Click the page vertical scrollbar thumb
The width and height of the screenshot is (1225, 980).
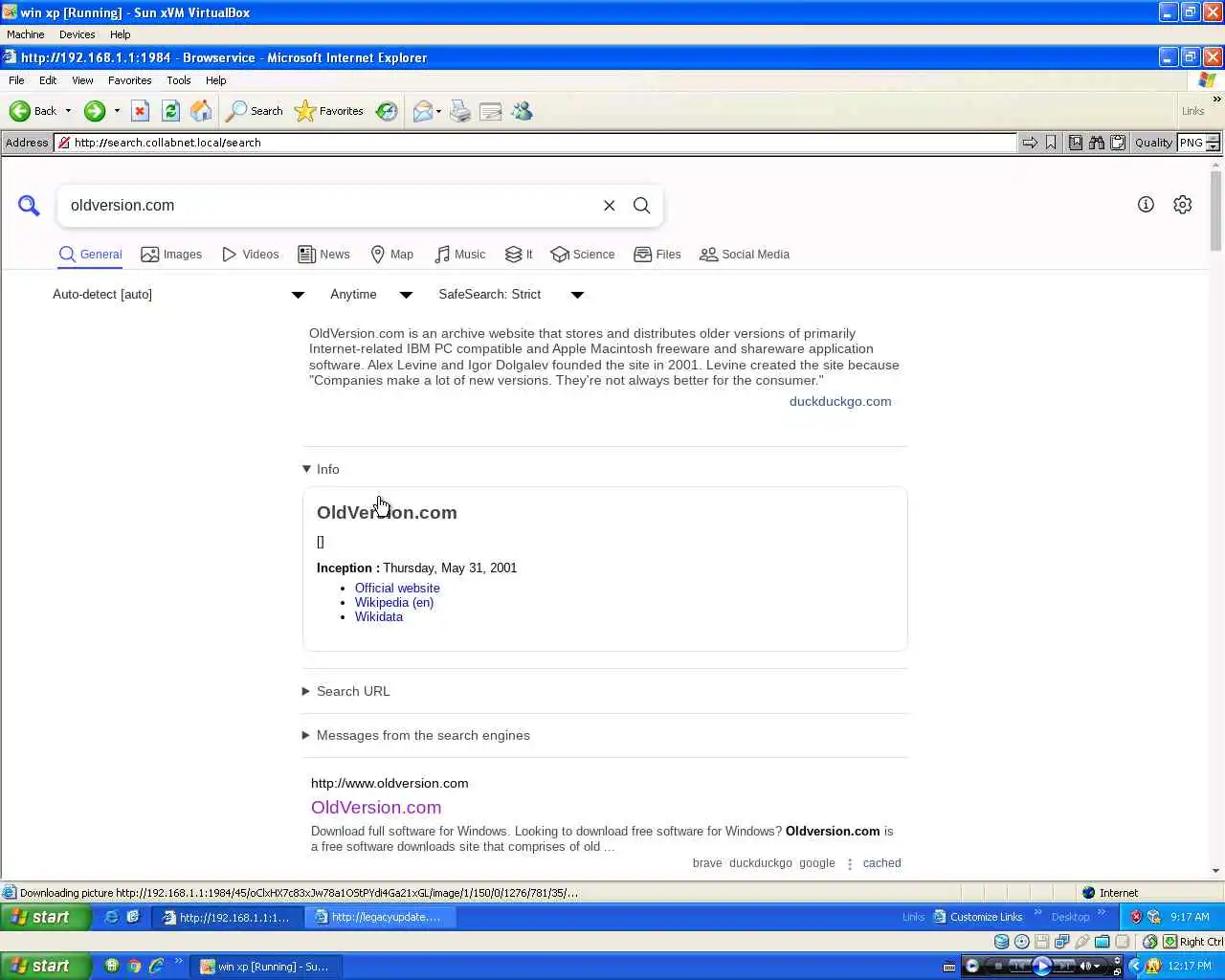1216,211
